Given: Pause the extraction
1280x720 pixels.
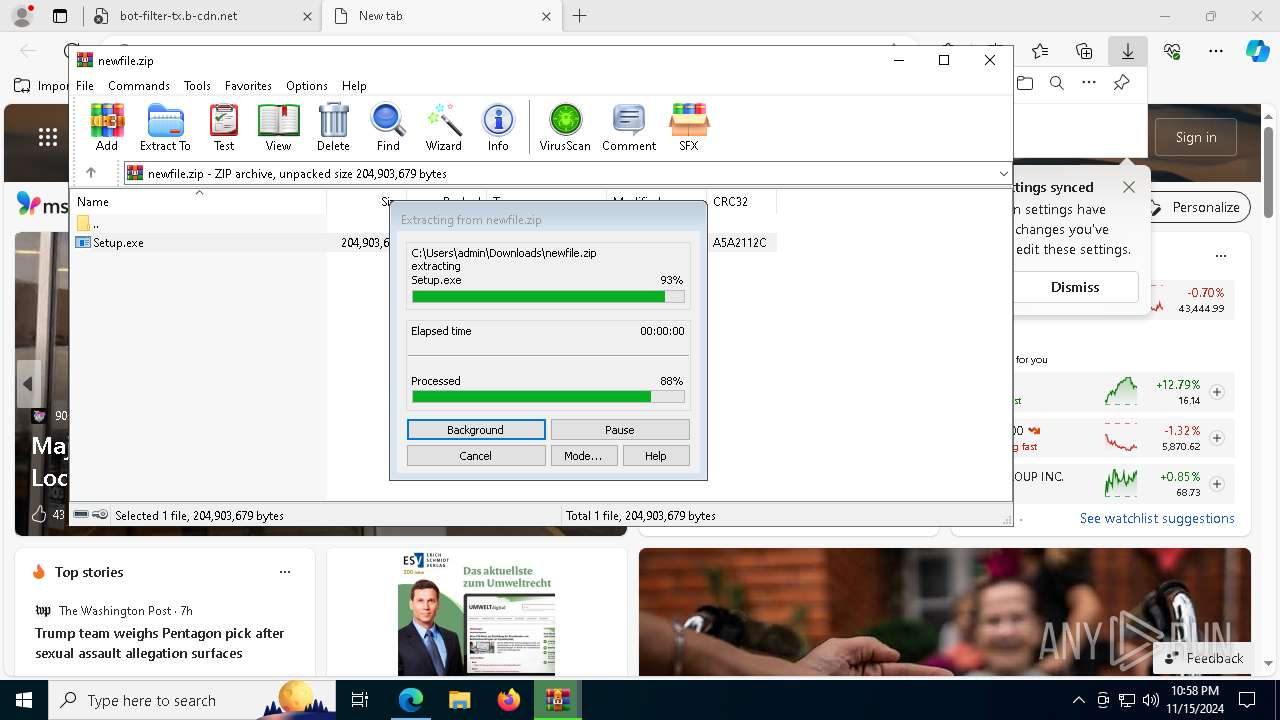Looking at the screenshot, I should 620,430.
